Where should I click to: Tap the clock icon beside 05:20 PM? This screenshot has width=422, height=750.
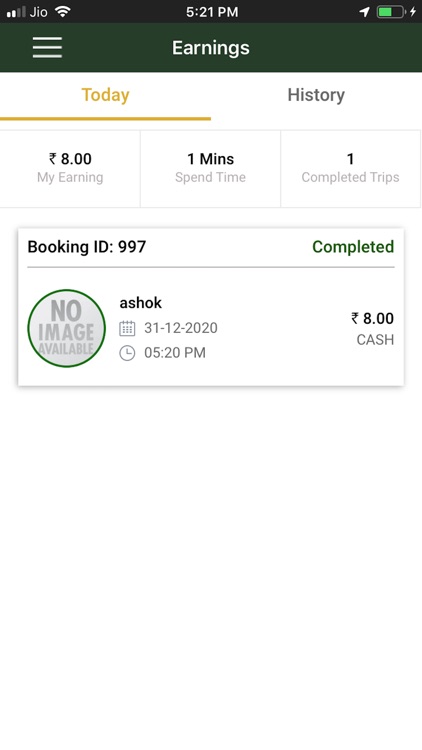pos(127,353)
